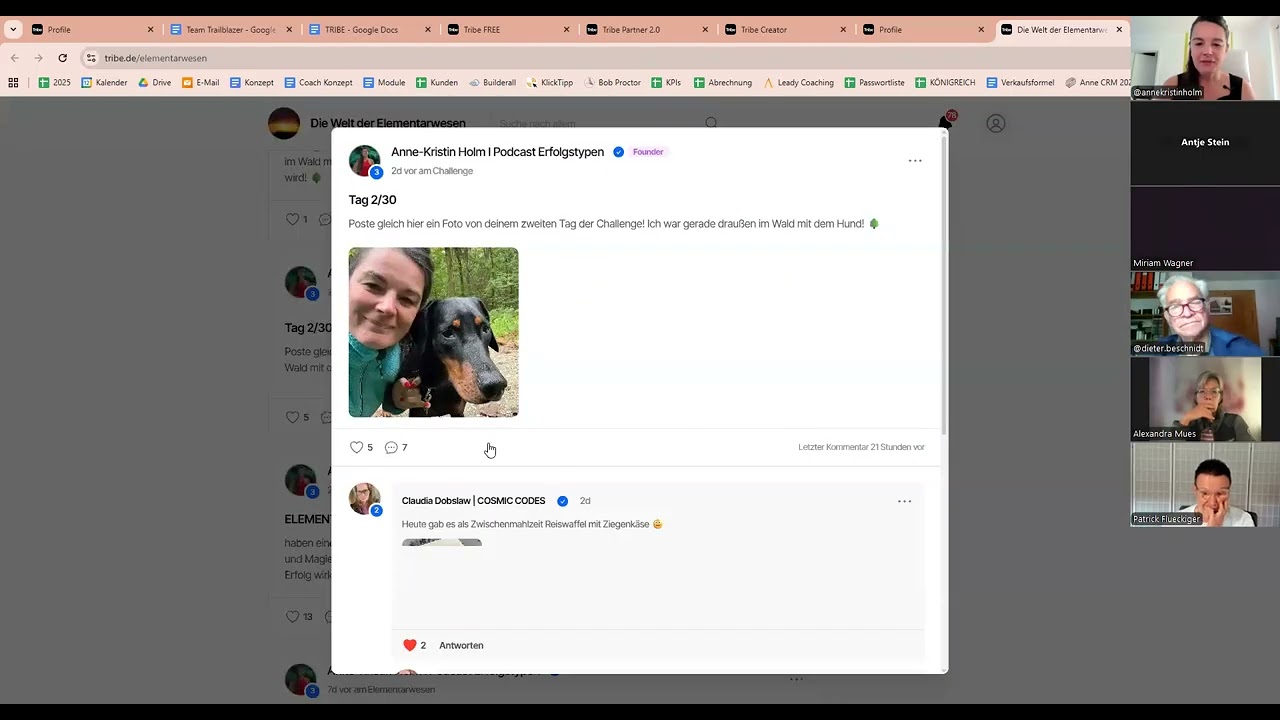1280x720 pixels.
Task: Close the Die Welt der Elementarwesen tab
Action: [x=1119, y=29]
